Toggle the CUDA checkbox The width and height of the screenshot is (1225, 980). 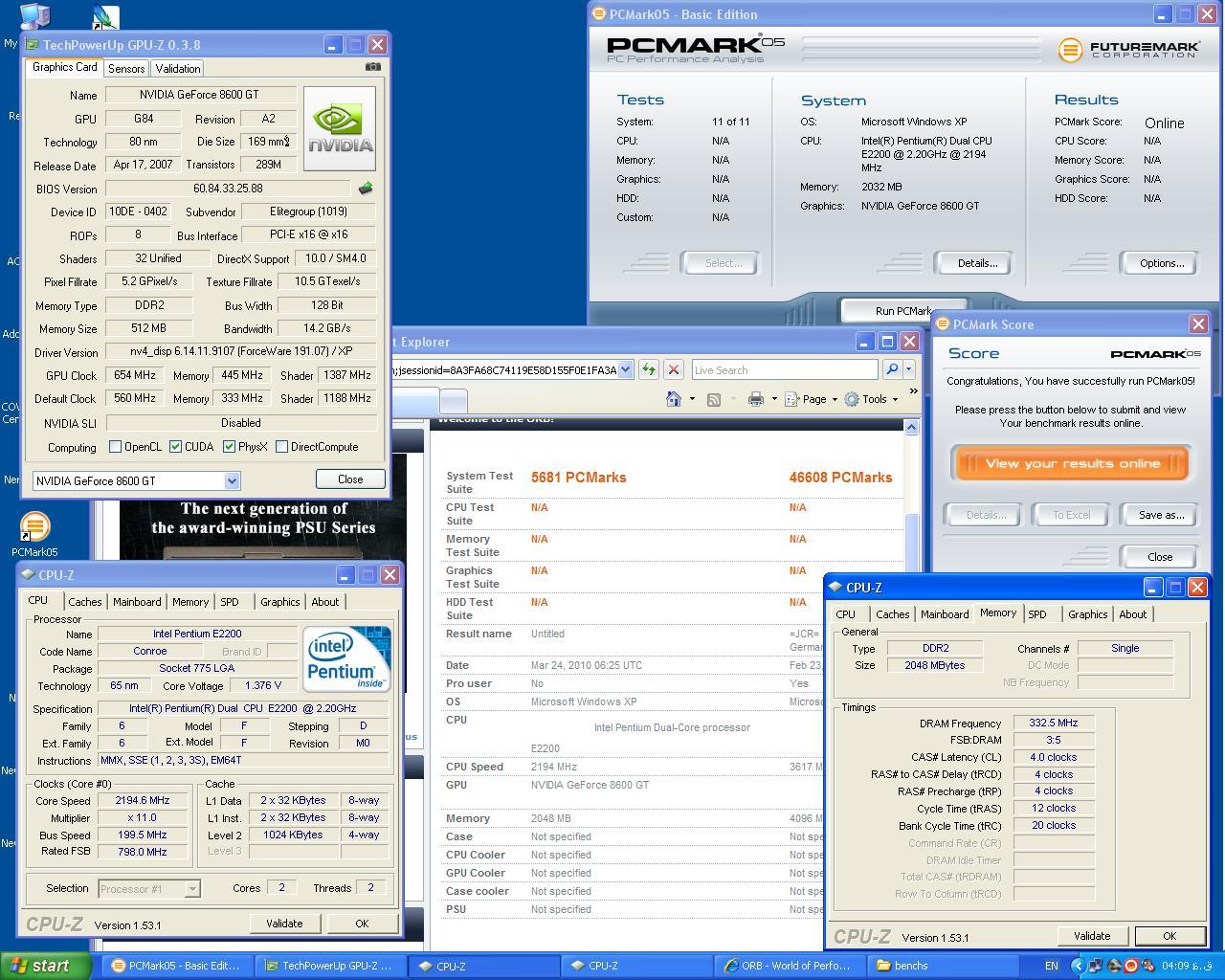click(x=175, y=446)
